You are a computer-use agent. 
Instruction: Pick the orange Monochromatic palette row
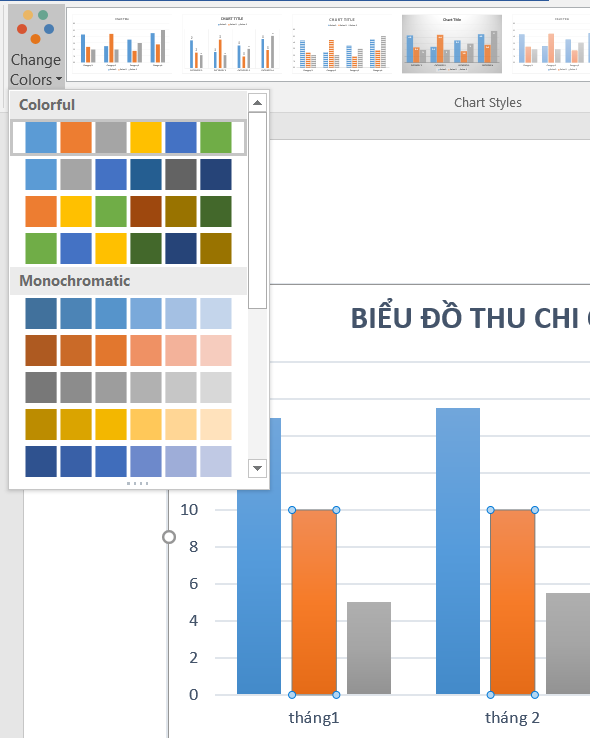(x=128, y=351)
